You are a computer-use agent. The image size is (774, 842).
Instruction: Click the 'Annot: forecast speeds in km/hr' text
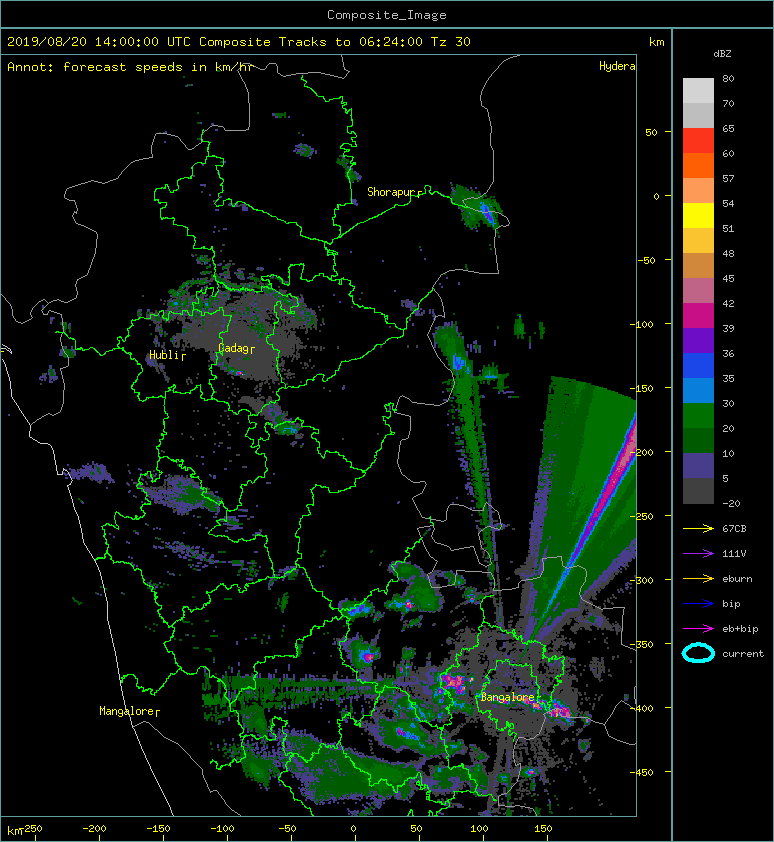[x=131, y=67]
